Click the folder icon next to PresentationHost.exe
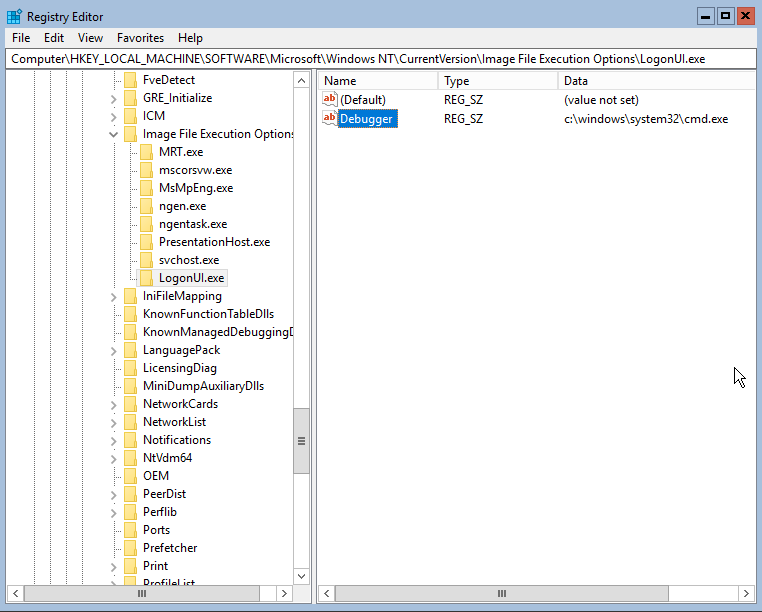Image resolution: width=762 pixels, height=612 pixels. tap(146, 242)
